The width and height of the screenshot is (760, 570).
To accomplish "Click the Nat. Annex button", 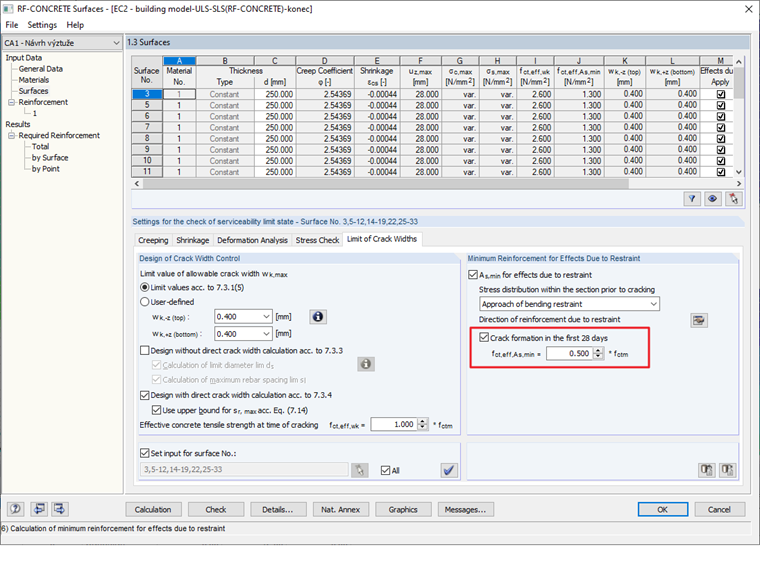I will 341,509.
